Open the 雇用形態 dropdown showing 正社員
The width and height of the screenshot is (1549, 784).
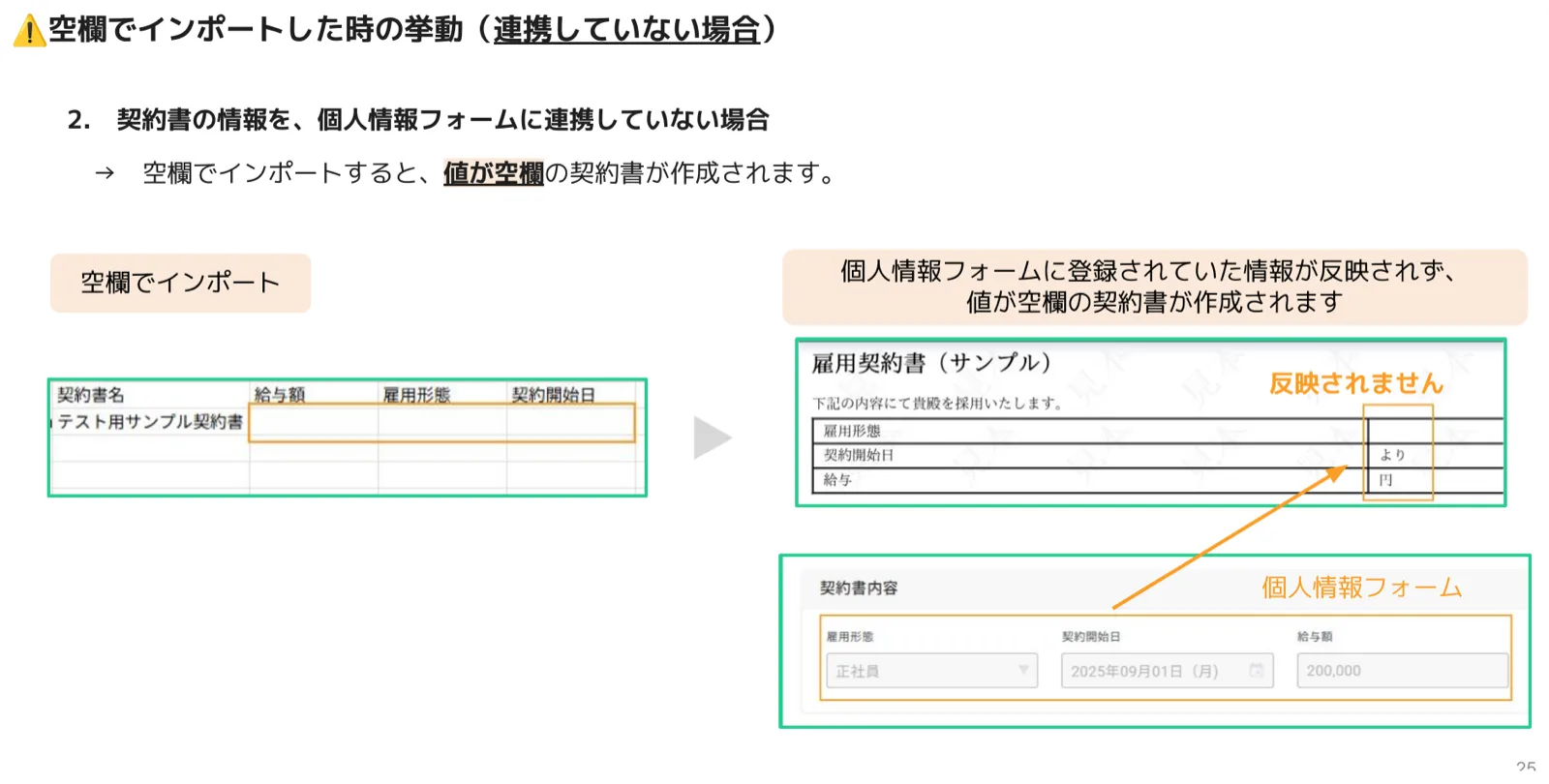coord(931,671)
